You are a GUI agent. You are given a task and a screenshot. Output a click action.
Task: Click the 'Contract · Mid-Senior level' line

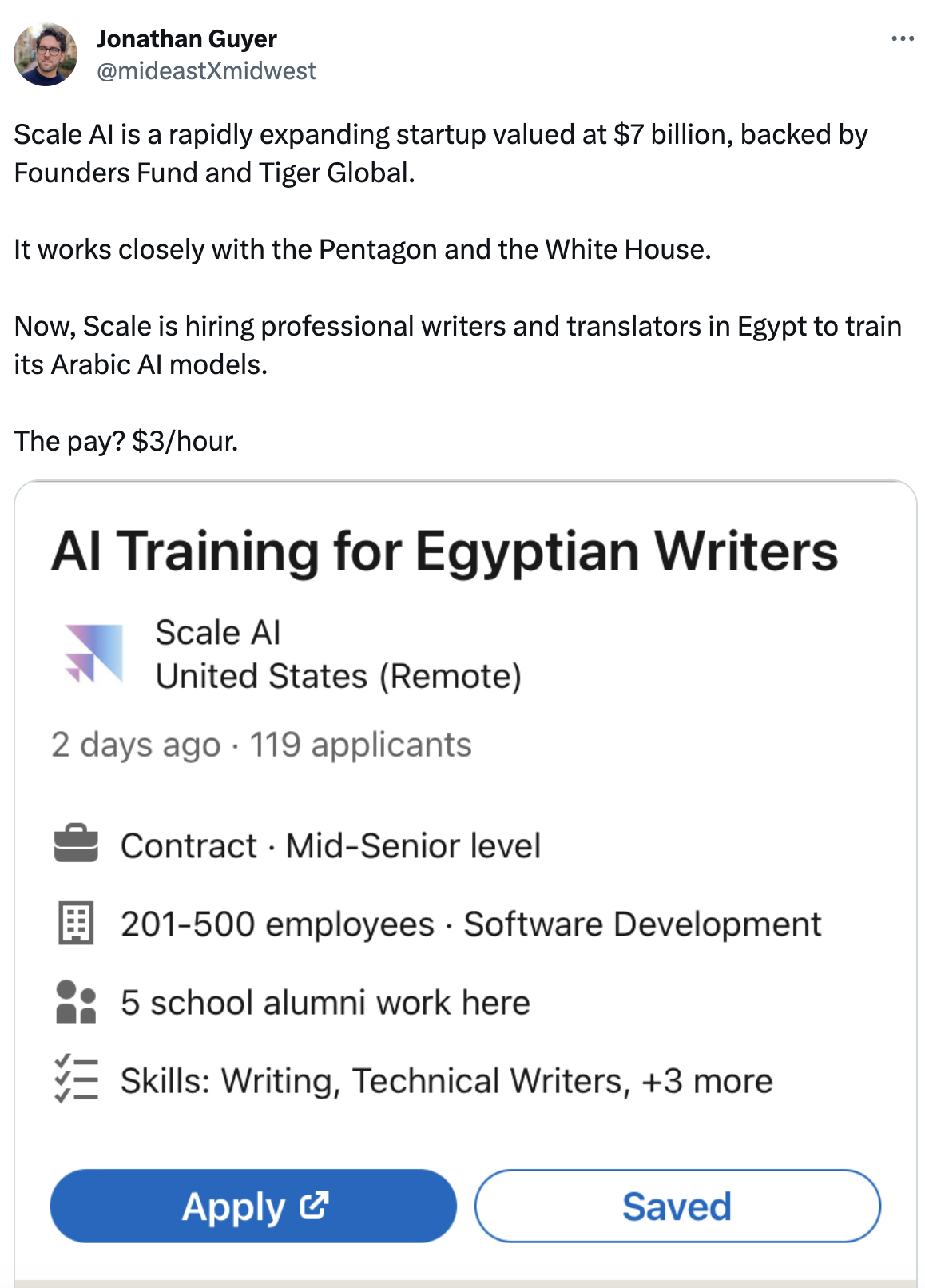click(331, 846)
